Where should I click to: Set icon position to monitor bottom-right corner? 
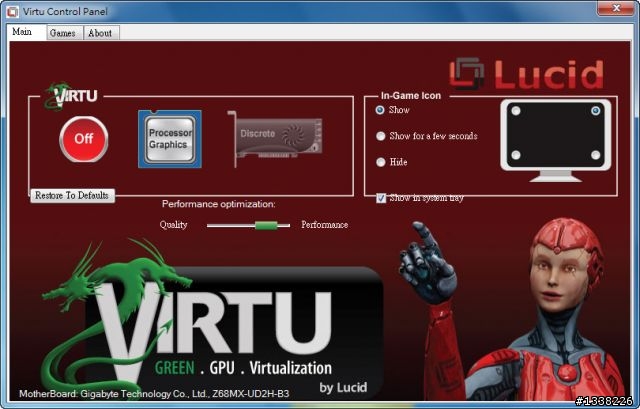coord(596,155)
